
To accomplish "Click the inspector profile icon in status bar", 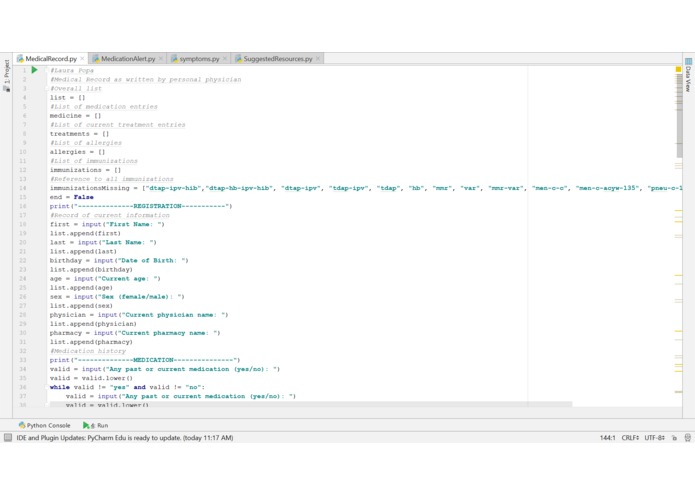I will 687,438.
